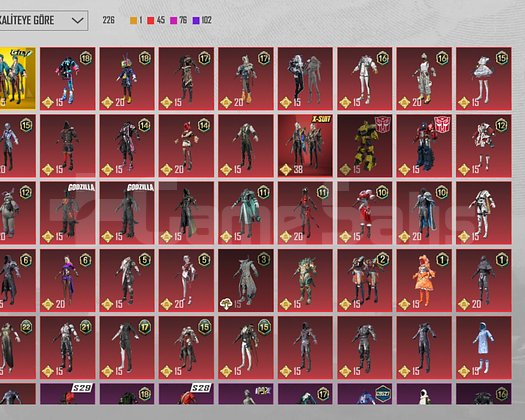Click the X-SUIT label on the 38-cost card
This screenshot has height=420, width=525.
pyautogui.click(x=321, y=119)
